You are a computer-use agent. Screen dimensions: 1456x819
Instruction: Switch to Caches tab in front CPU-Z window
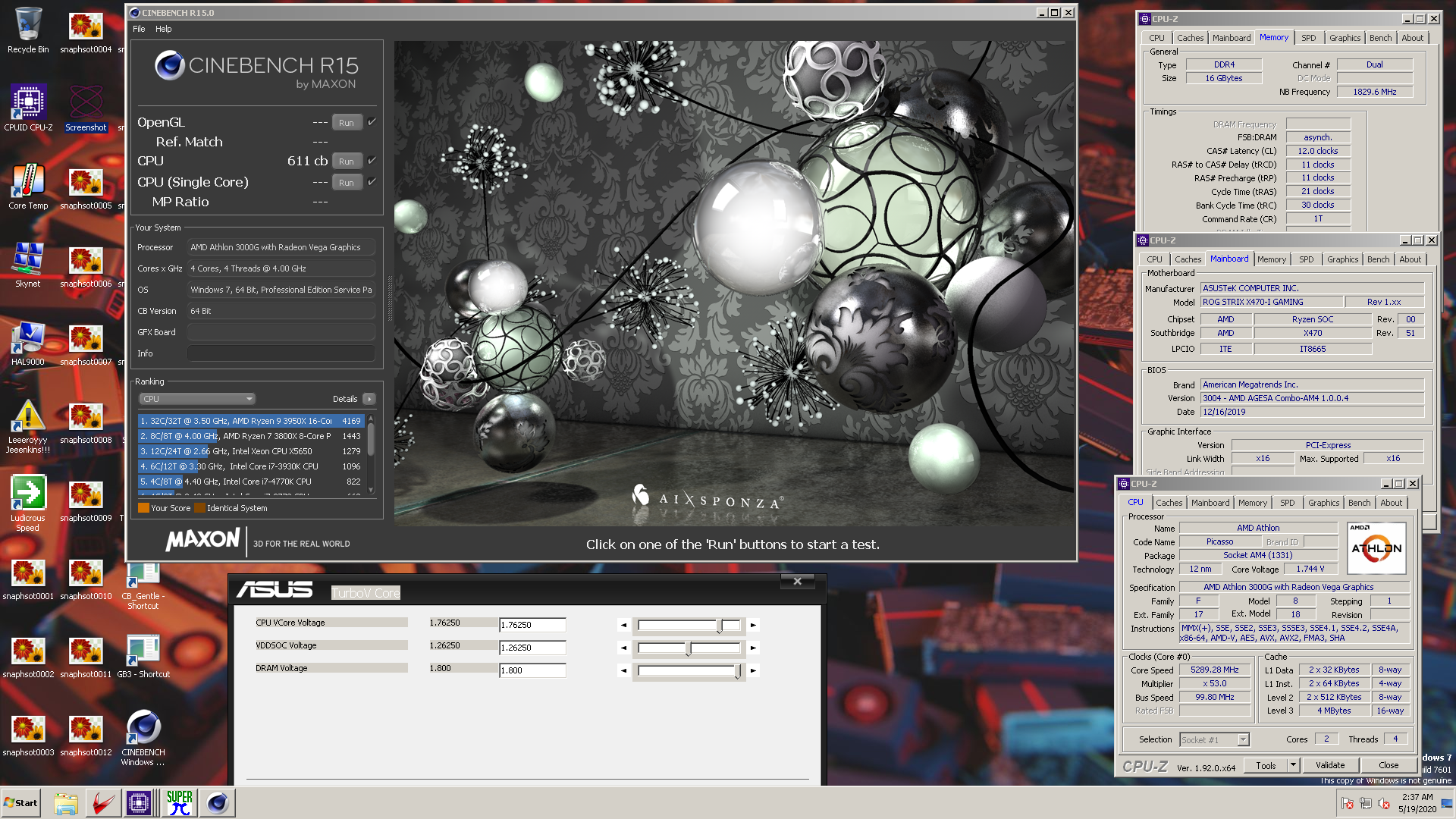1169,503
